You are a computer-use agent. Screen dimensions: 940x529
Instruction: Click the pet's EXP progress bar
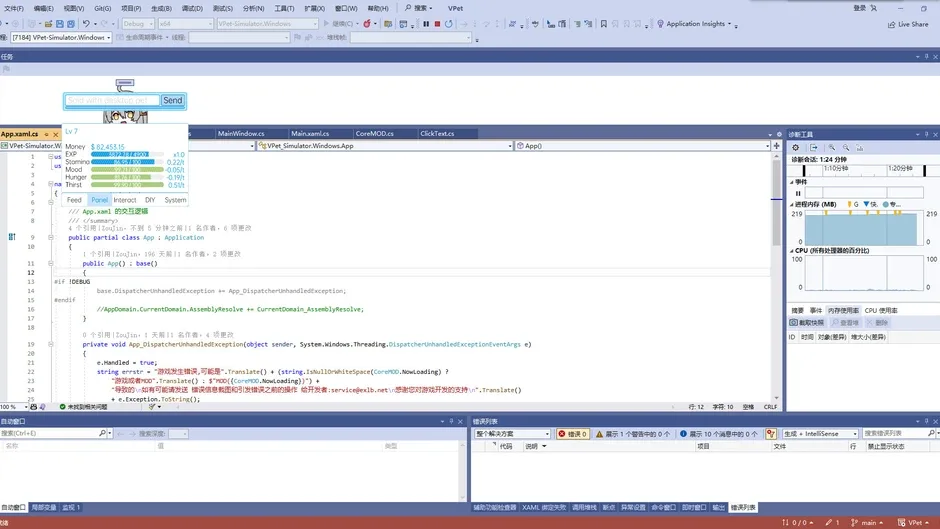pyautogui.click(x=127, y=155)
